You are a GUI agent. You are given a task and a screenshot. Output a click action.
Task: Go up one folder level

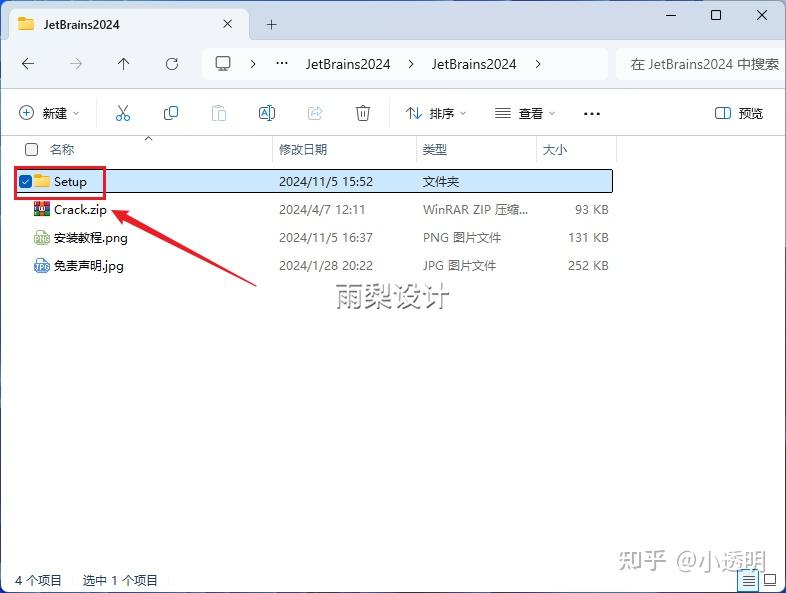pyautogui.click(x=123, y=64)
